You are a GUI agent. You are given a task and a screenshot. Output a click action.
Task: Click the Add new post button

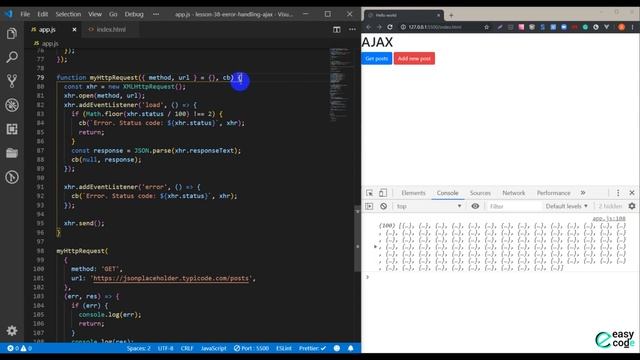pos(414,58)
